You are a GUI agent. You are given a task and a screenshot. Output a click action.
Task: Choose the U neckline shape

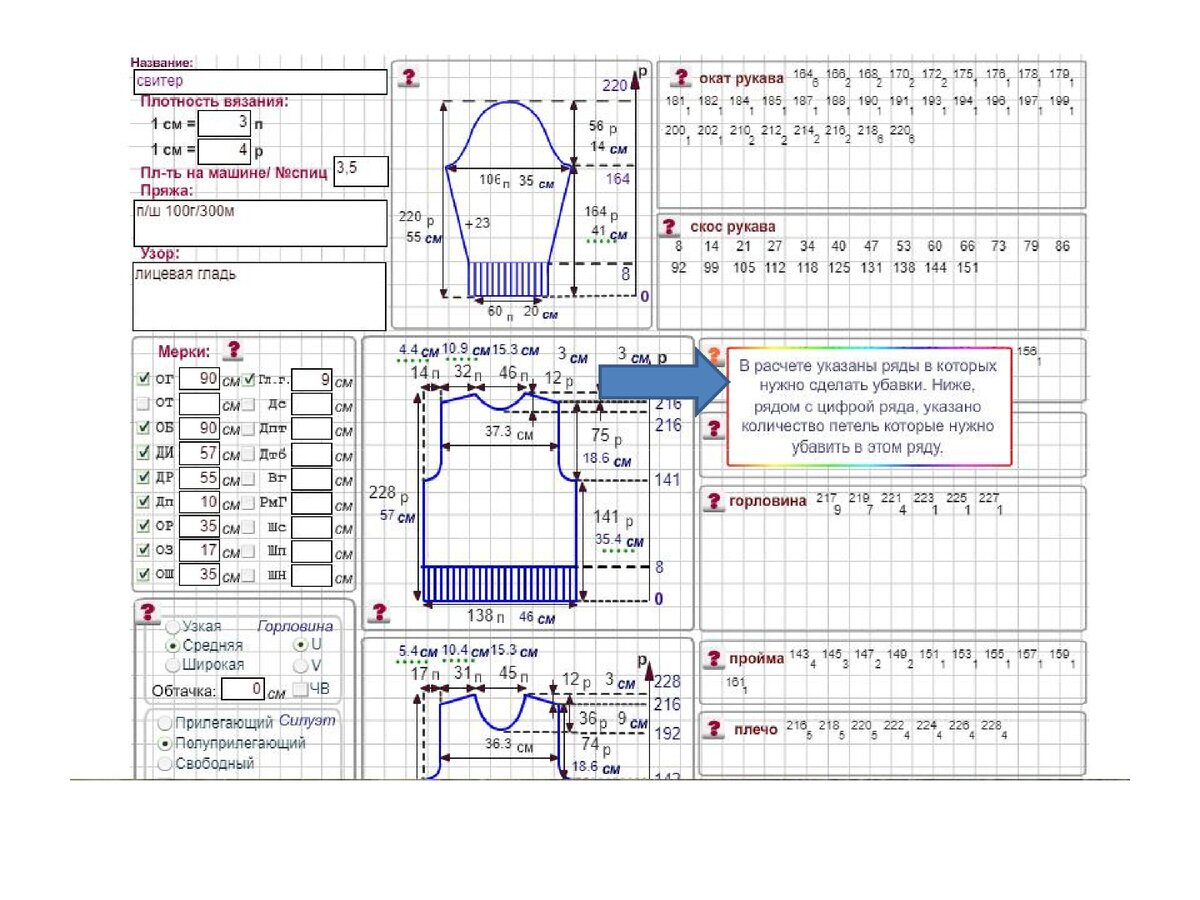click(x=300, y=645)
